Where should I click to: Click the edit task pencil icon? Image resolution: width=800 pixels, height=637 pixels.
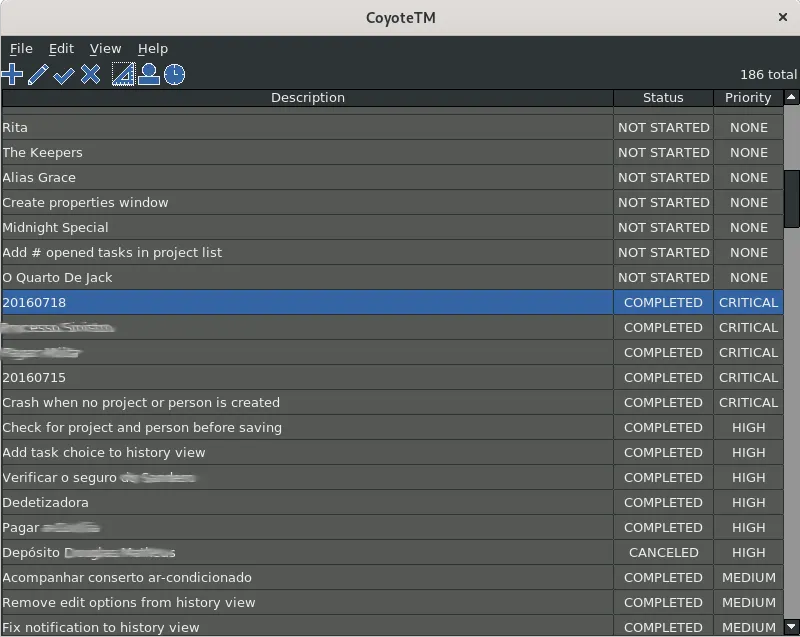38,74
